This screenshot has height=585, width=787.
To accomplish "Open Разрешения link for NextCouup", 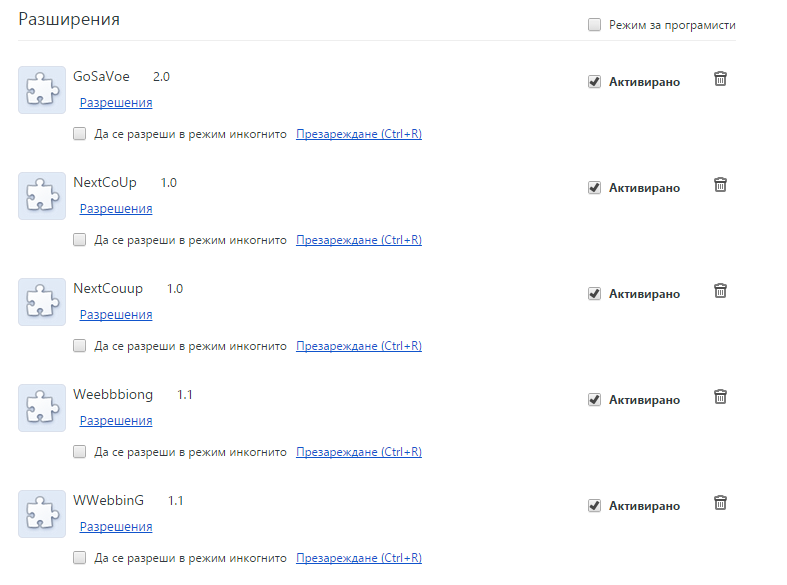I will (116, 315).
